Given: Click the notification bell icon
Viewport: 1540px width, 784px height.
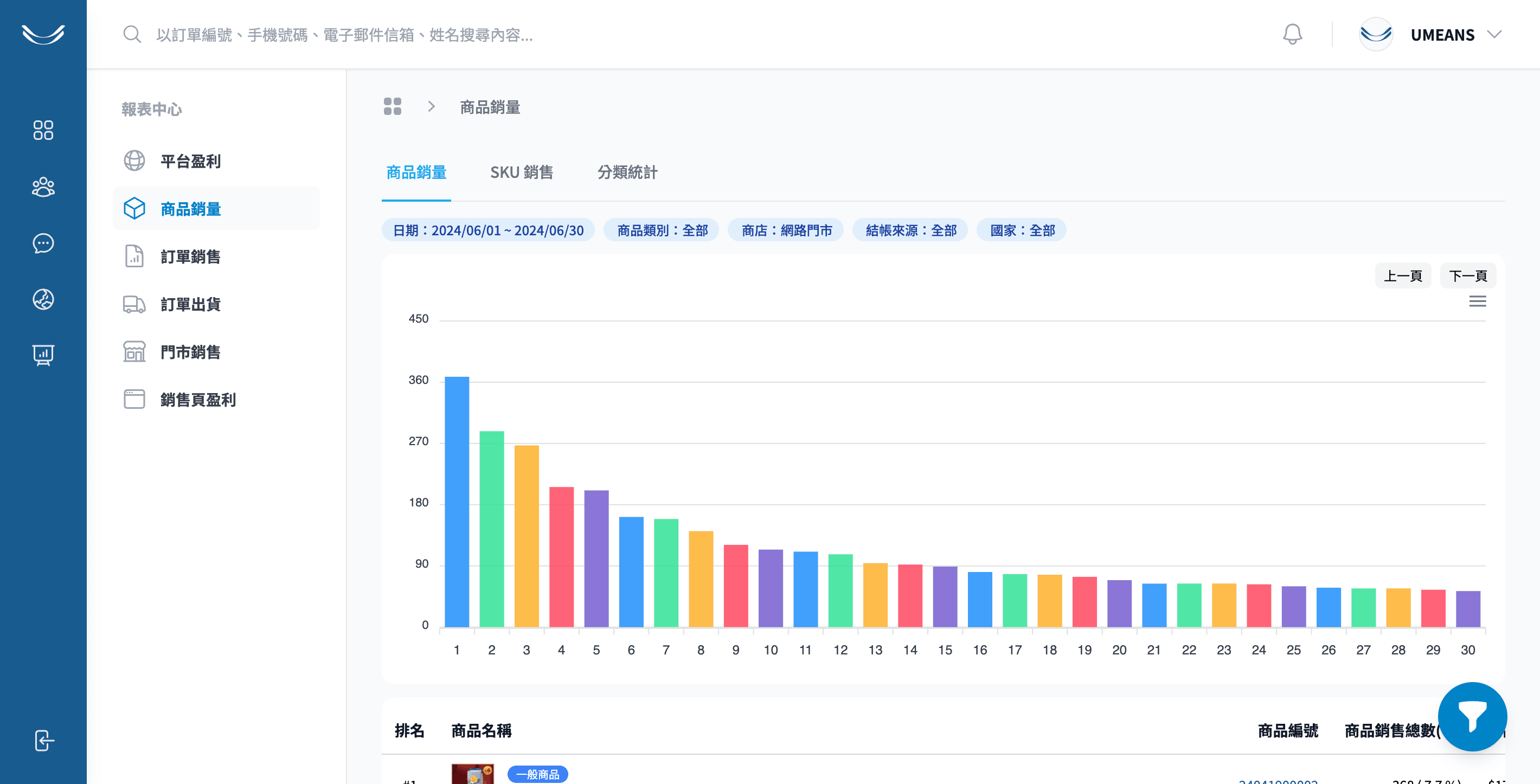Looking at the screenshot, I should [x=1292, y=34].
